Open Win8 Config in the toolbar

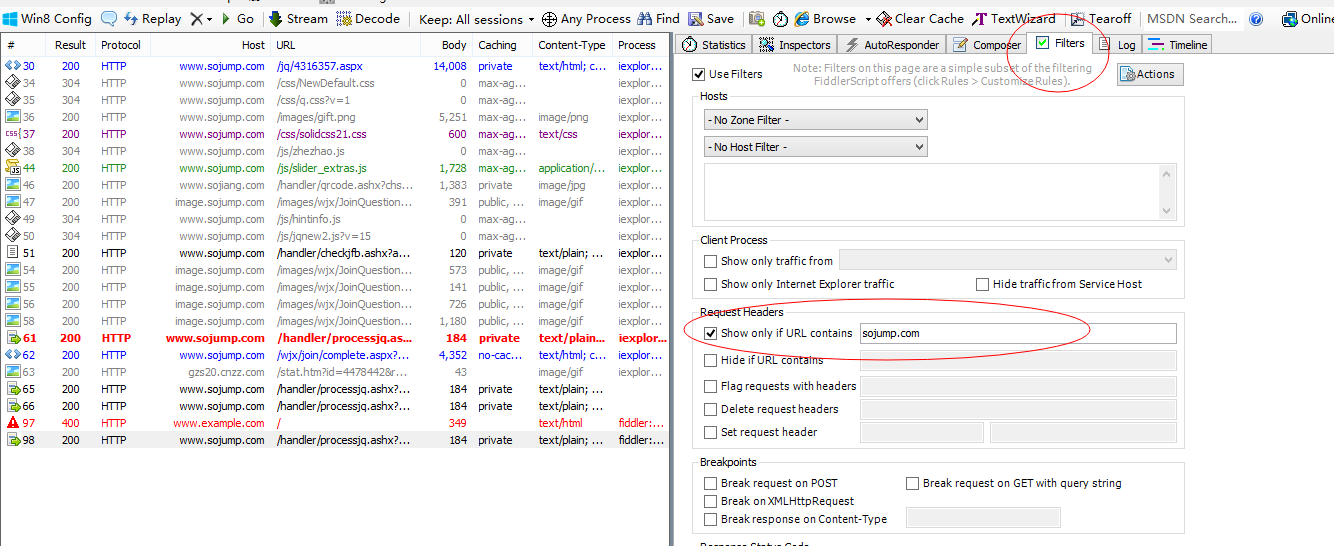[x=48, y=18]
